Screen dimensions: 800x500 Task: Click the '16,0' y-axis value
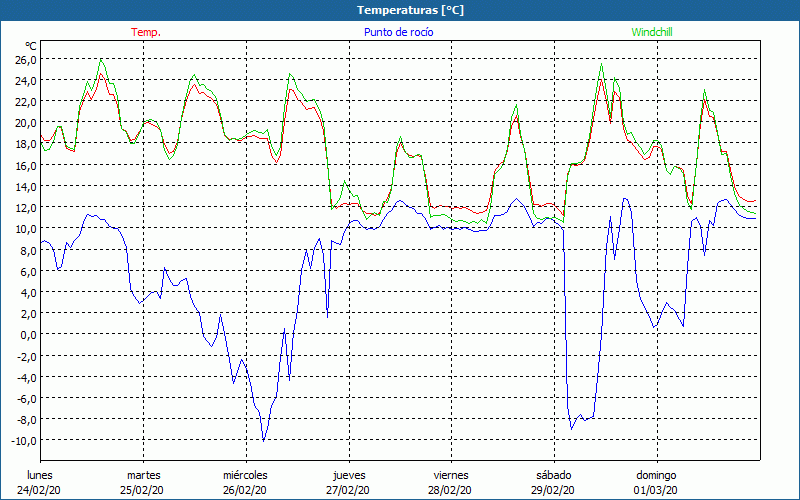[26, 165]
